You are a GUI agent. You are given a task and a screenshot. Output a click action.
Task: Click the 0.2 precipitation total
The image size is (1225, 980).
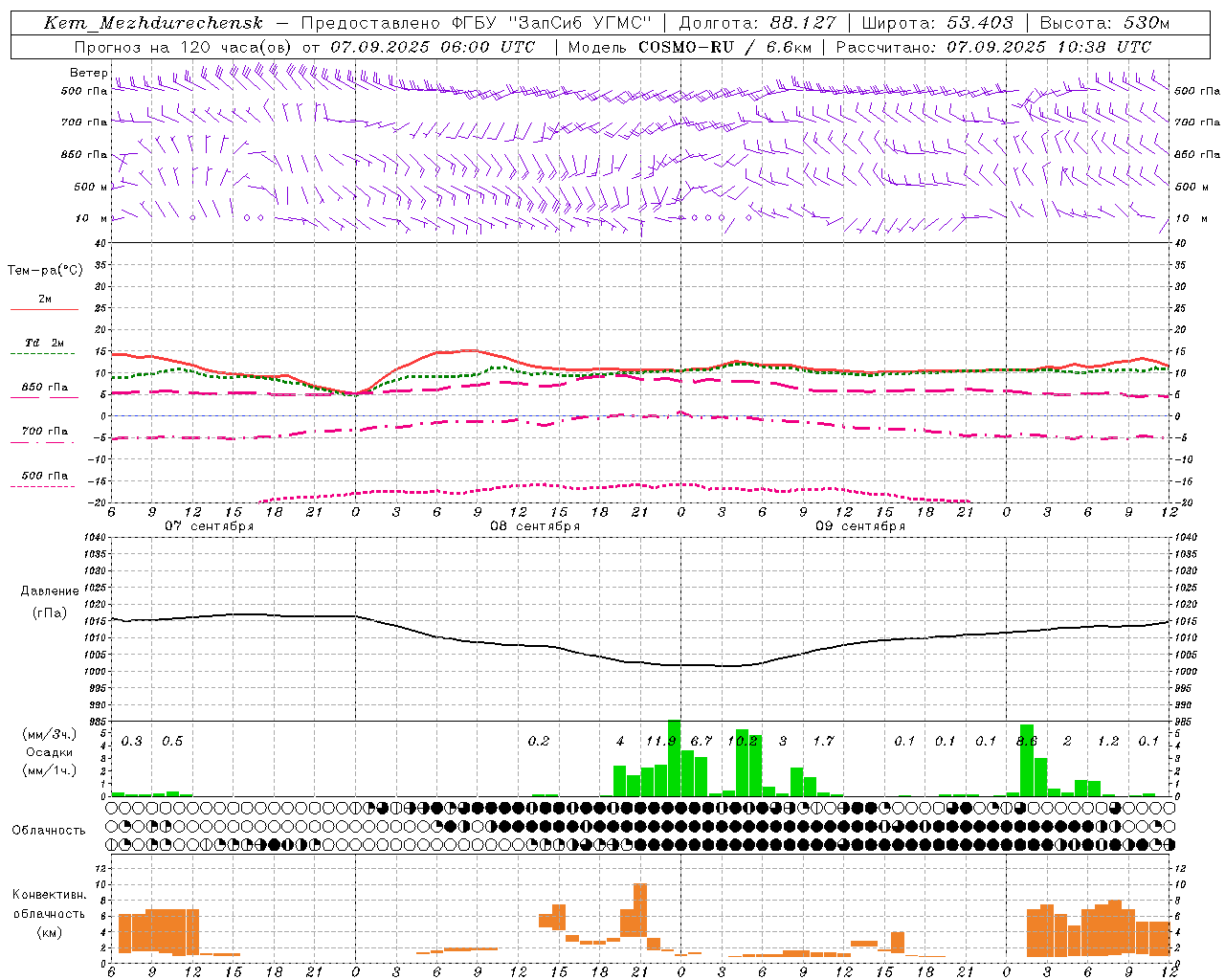(539, 742)
